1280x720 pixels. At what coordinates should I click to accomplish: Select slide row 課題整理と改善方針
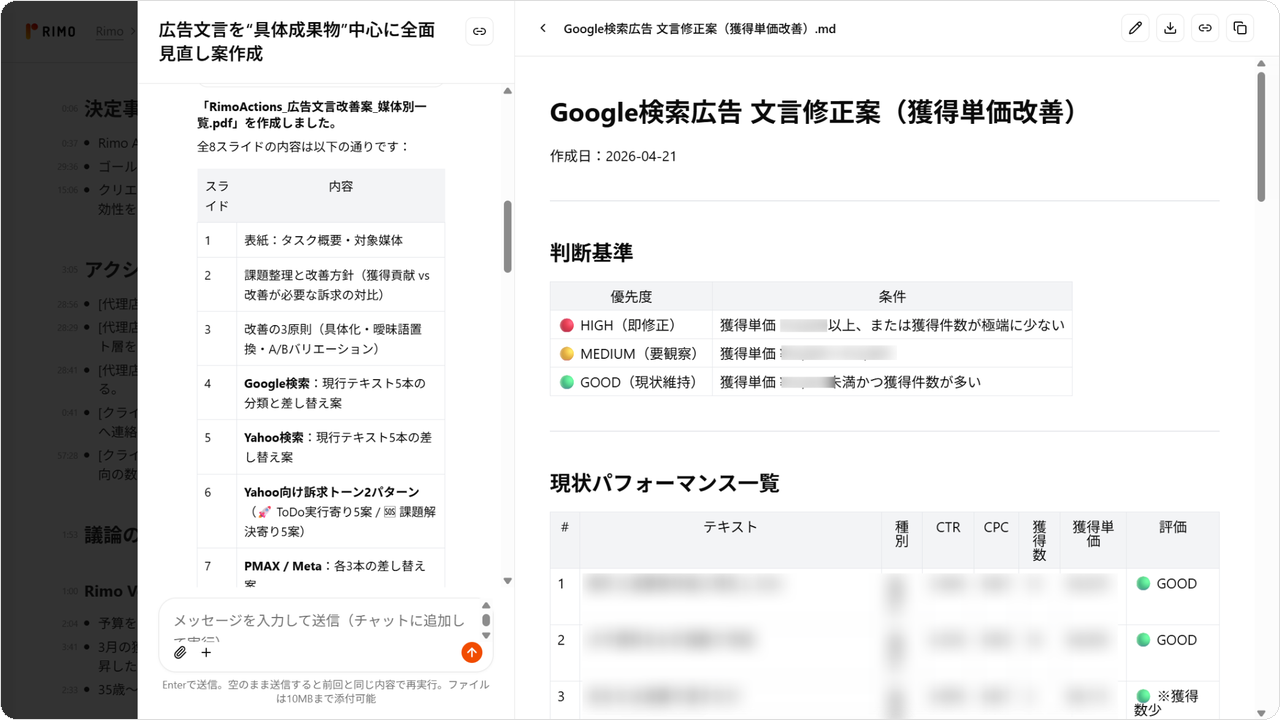(321, 285)
